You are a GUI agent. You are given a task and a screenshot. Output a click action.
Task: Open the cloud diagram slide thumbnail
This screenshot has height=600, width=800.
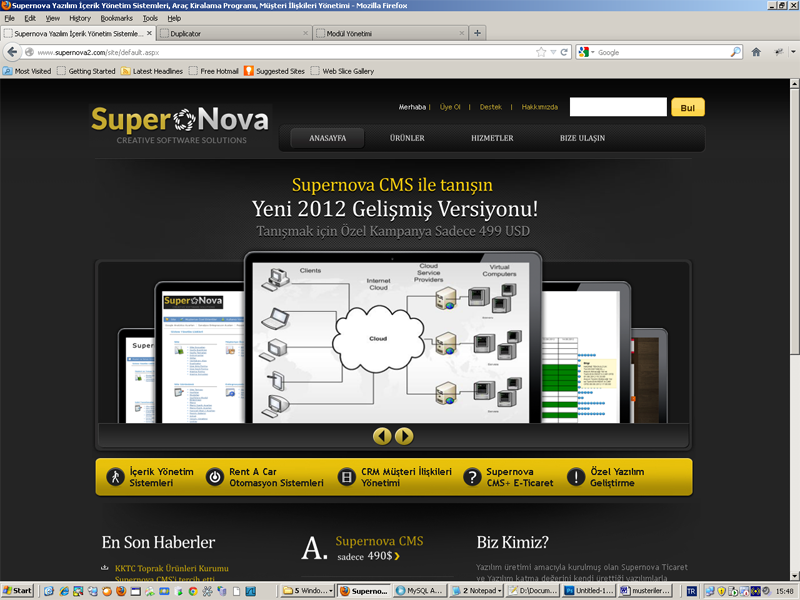pyautogui.click(x=391, y=342)
